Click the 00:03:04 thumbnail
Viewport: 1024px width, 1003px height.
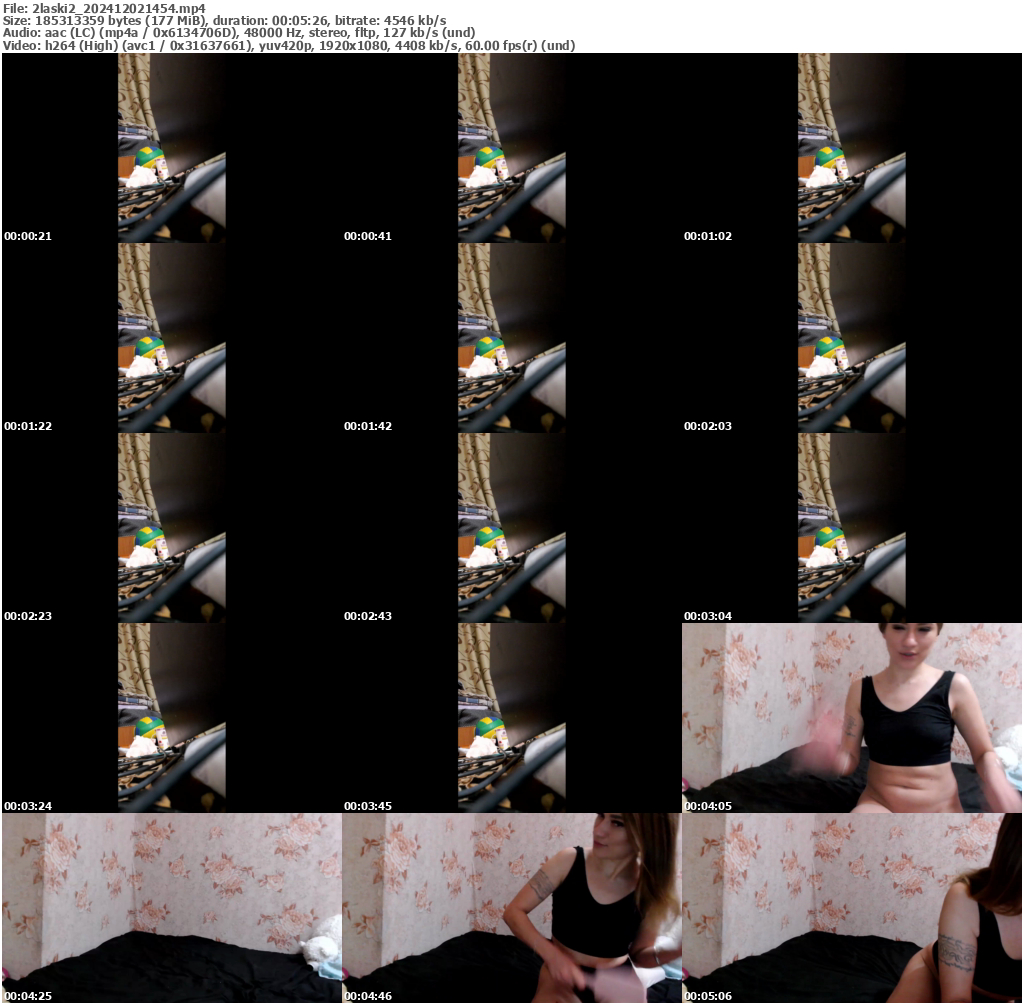coord(851,525)
